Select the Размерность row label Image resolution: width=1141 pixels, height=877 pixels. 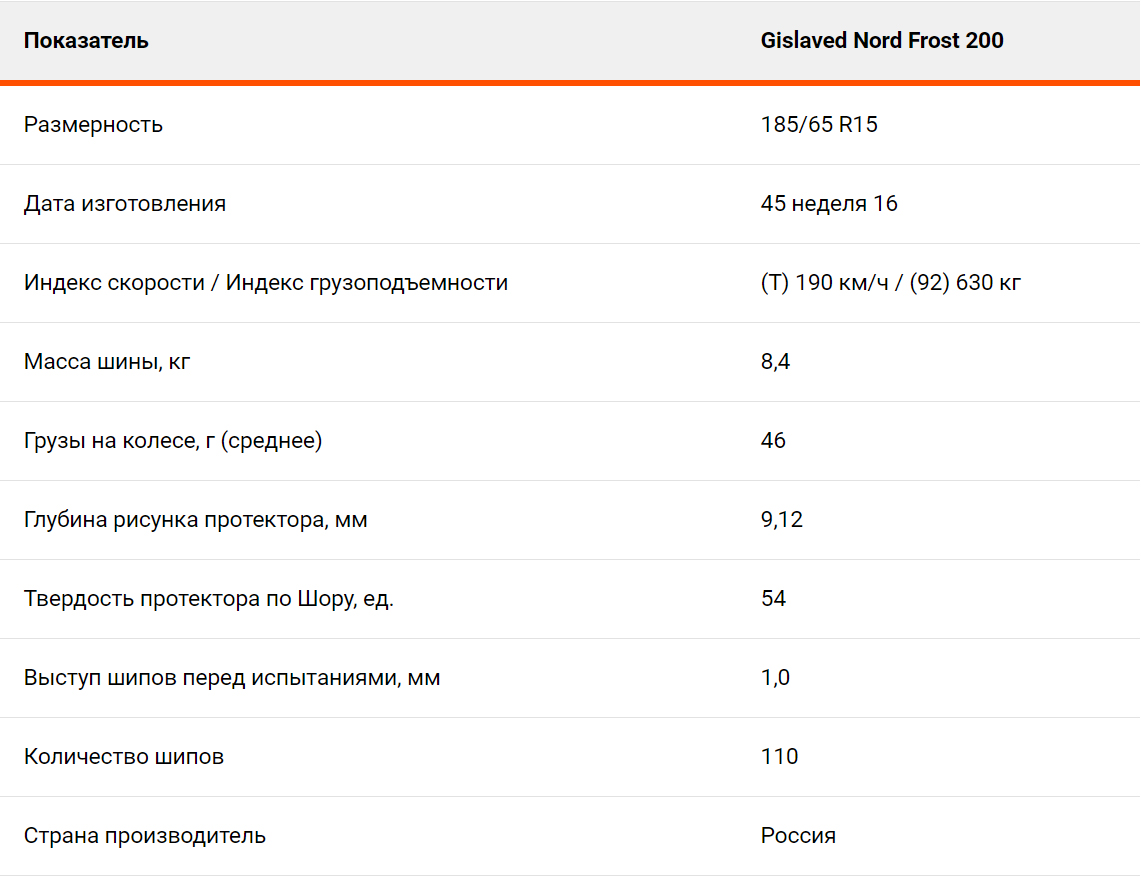pos(93,124)
